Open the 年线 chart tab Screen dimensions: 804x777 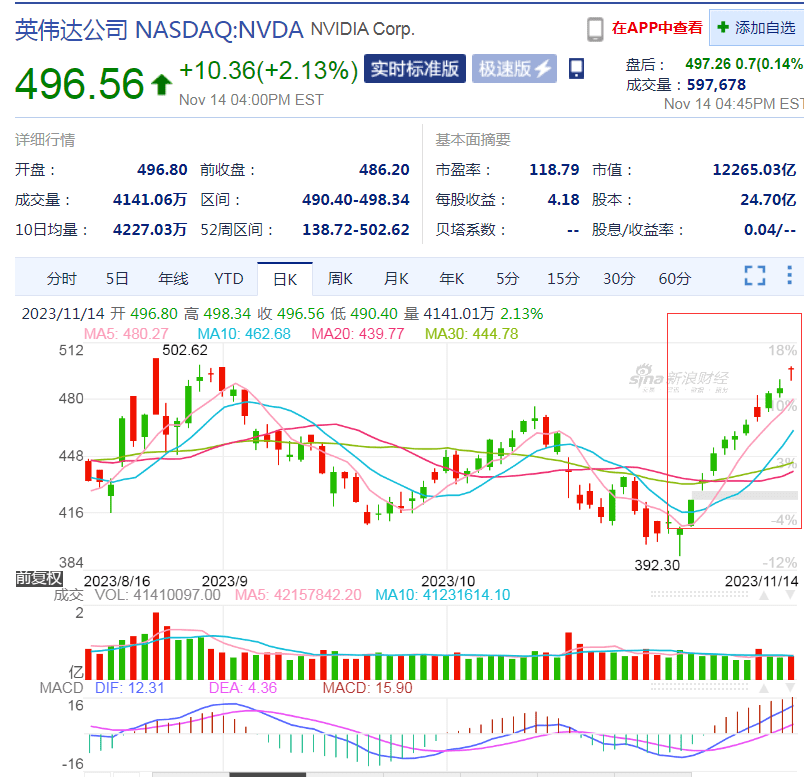(173, 279)
